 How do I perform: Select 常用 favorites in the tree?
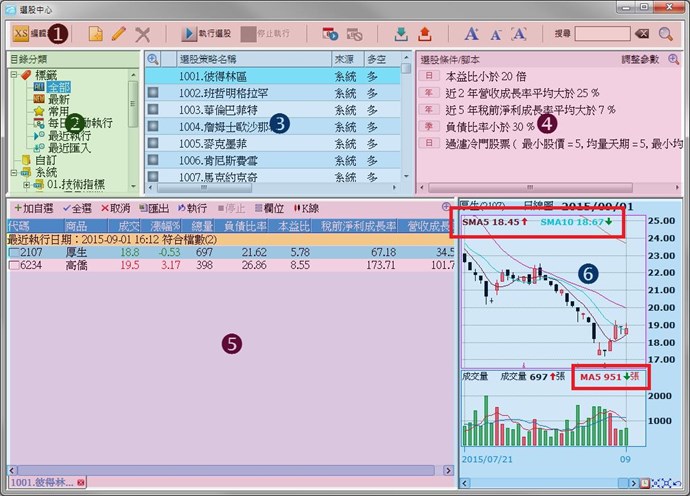[59, 111]
